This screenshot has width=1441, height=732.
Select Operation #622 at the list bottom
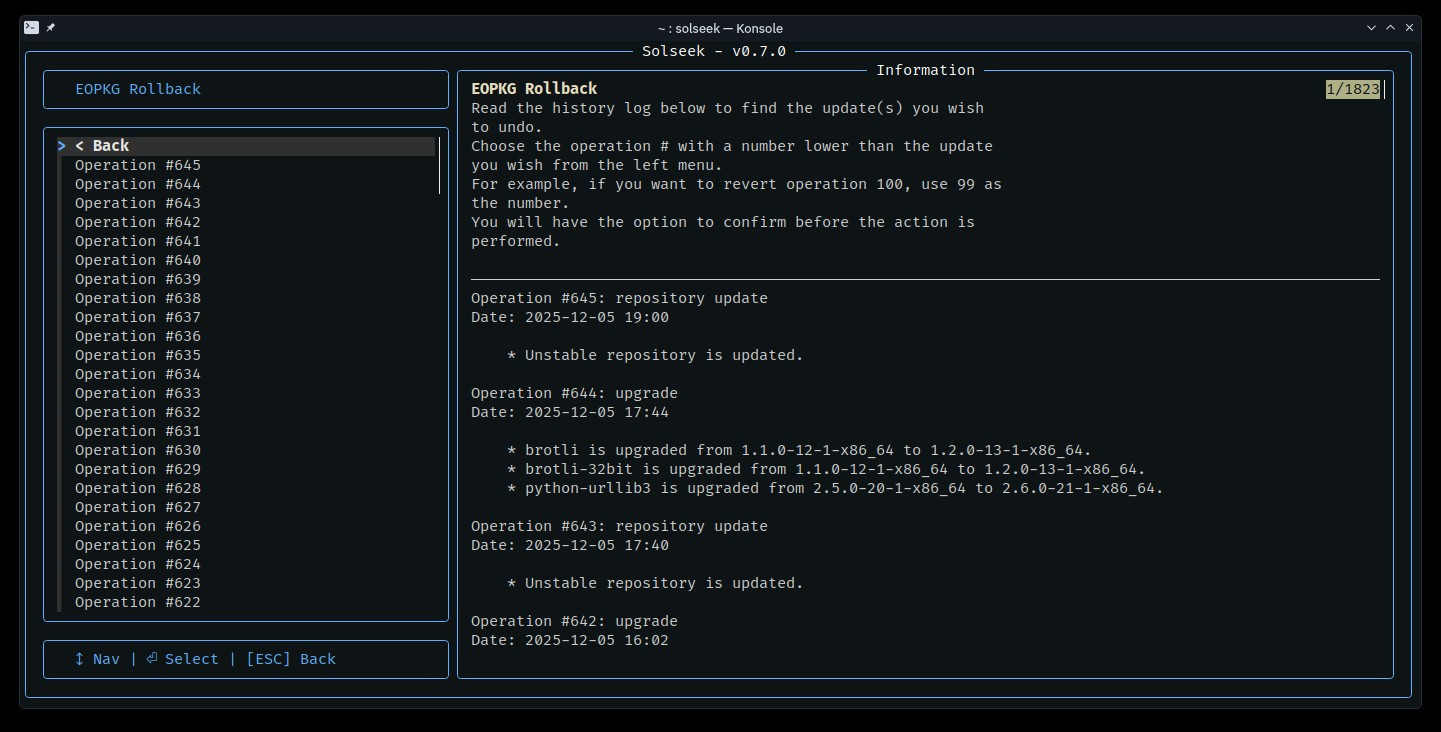pos(137,602)
